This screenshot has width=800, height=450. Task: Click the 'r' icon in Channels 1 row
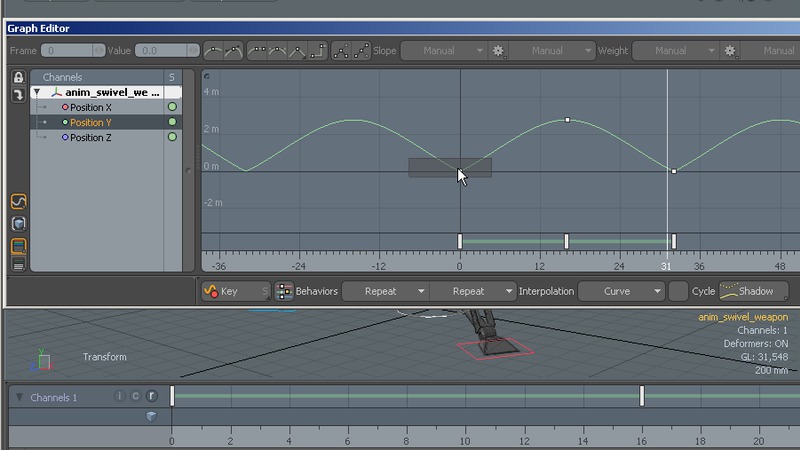point(152,396)
